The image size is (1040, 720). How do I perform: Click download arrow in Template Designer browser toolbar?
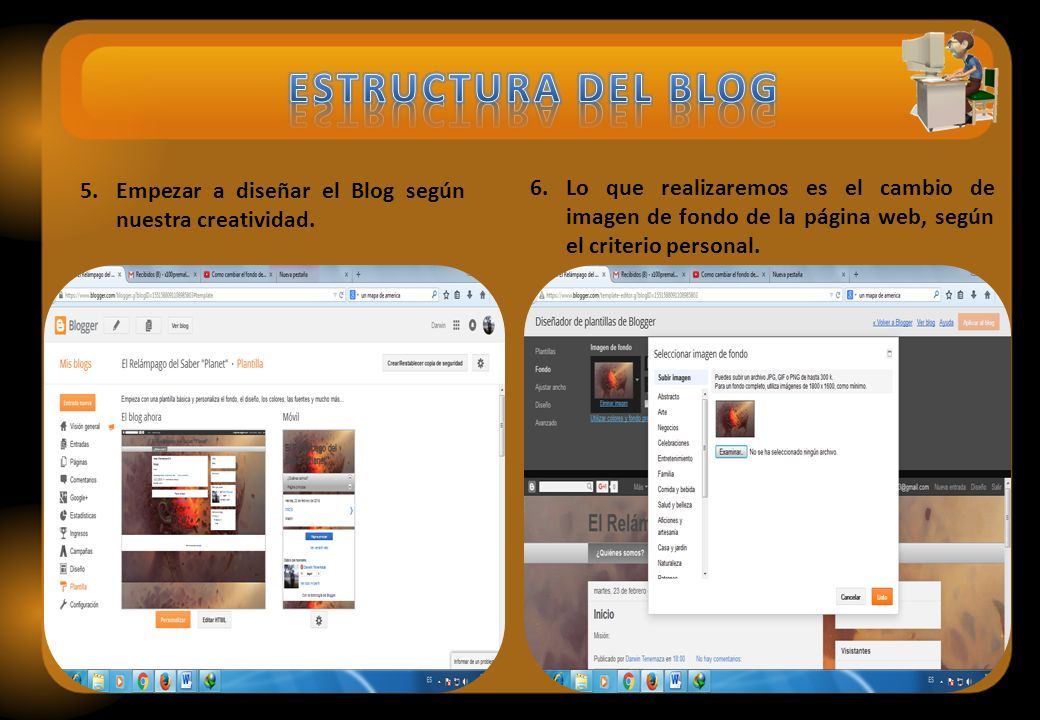point(974,295)
